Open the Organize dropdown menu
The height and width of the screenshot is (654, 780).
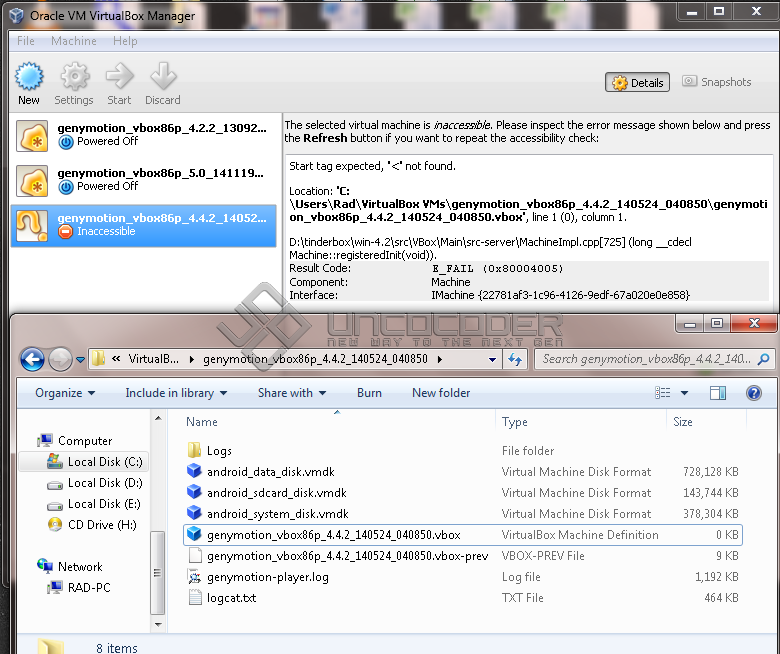[x=65, y=393]
